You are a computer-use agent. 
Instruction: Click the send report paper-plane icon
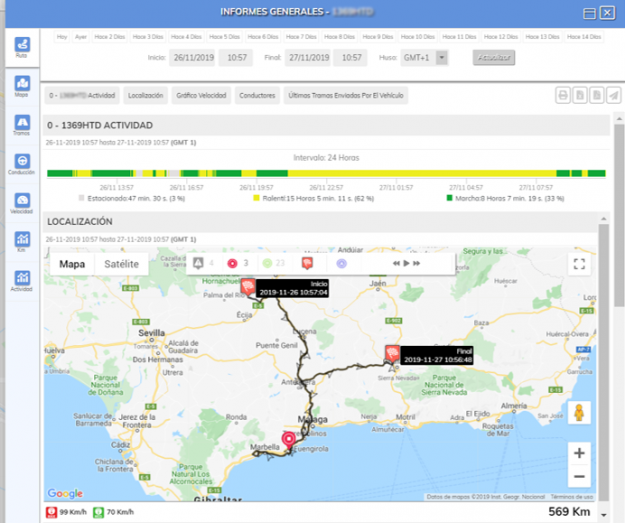tap(613, 96)
